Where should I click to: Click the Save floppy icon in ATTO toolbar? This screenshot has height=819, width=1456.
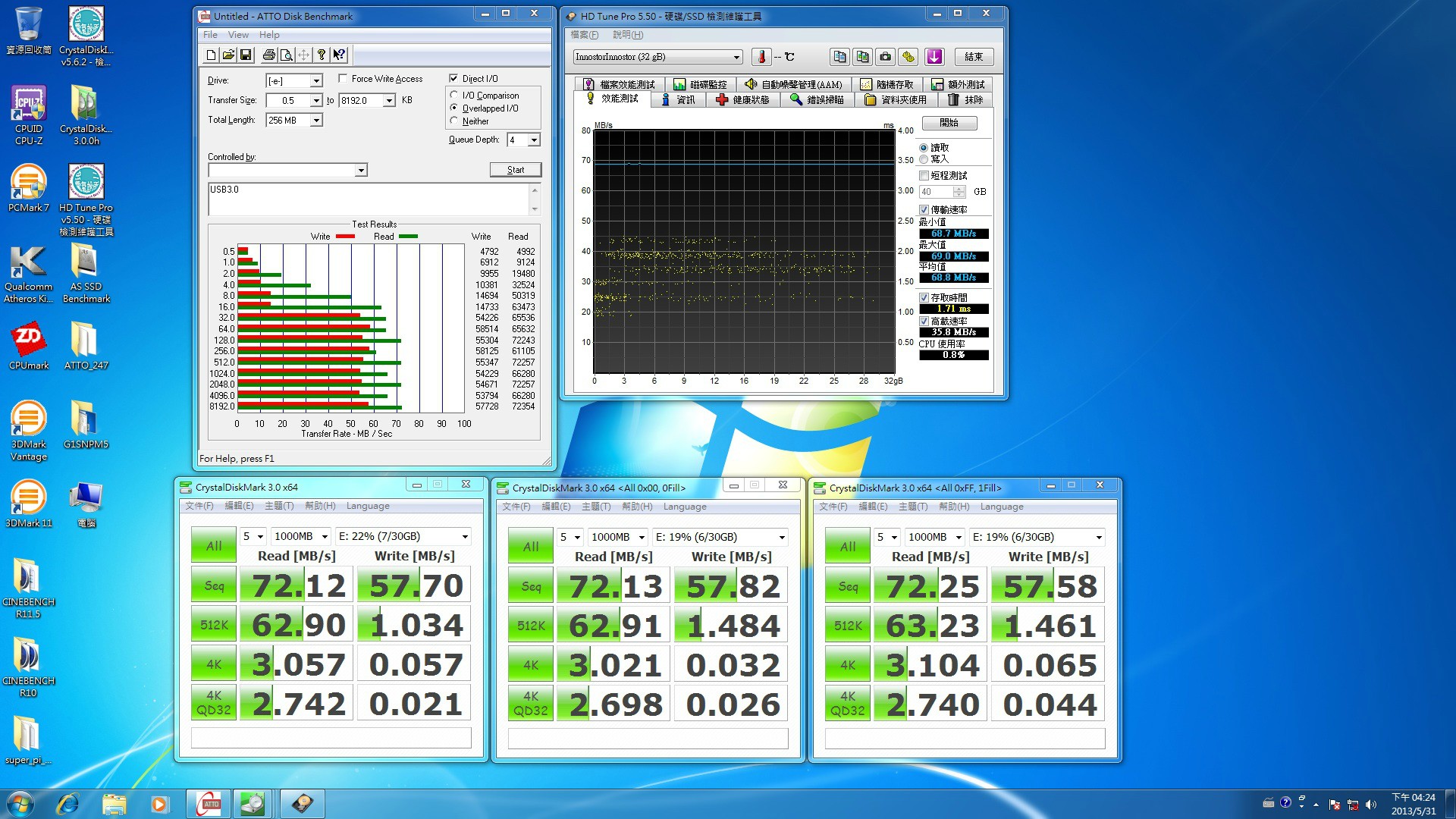coord(245,55)
